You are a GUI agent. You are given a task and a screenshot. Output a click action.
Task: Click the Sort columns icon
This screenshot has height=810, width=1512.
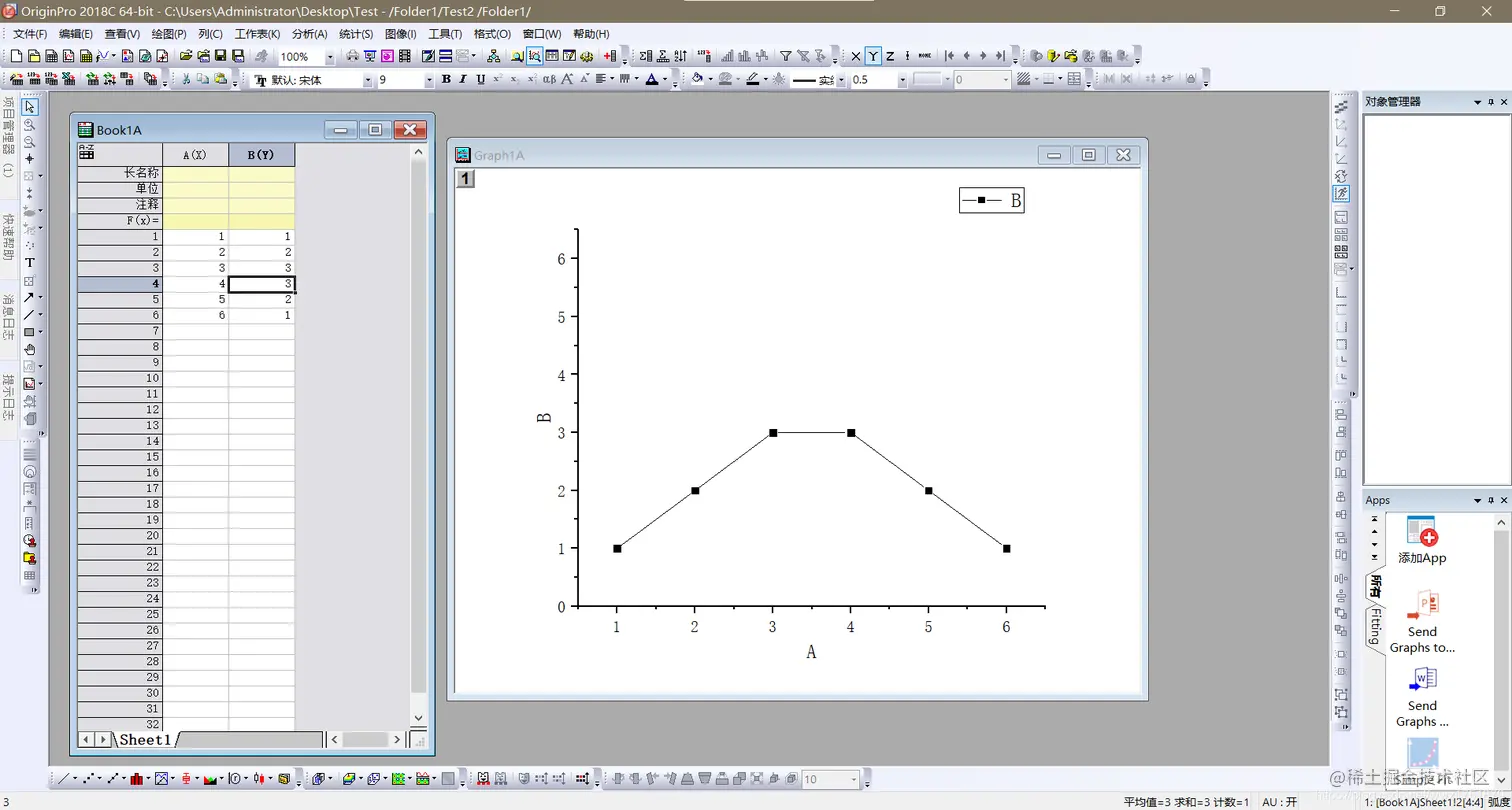click(x=680, y=56)
